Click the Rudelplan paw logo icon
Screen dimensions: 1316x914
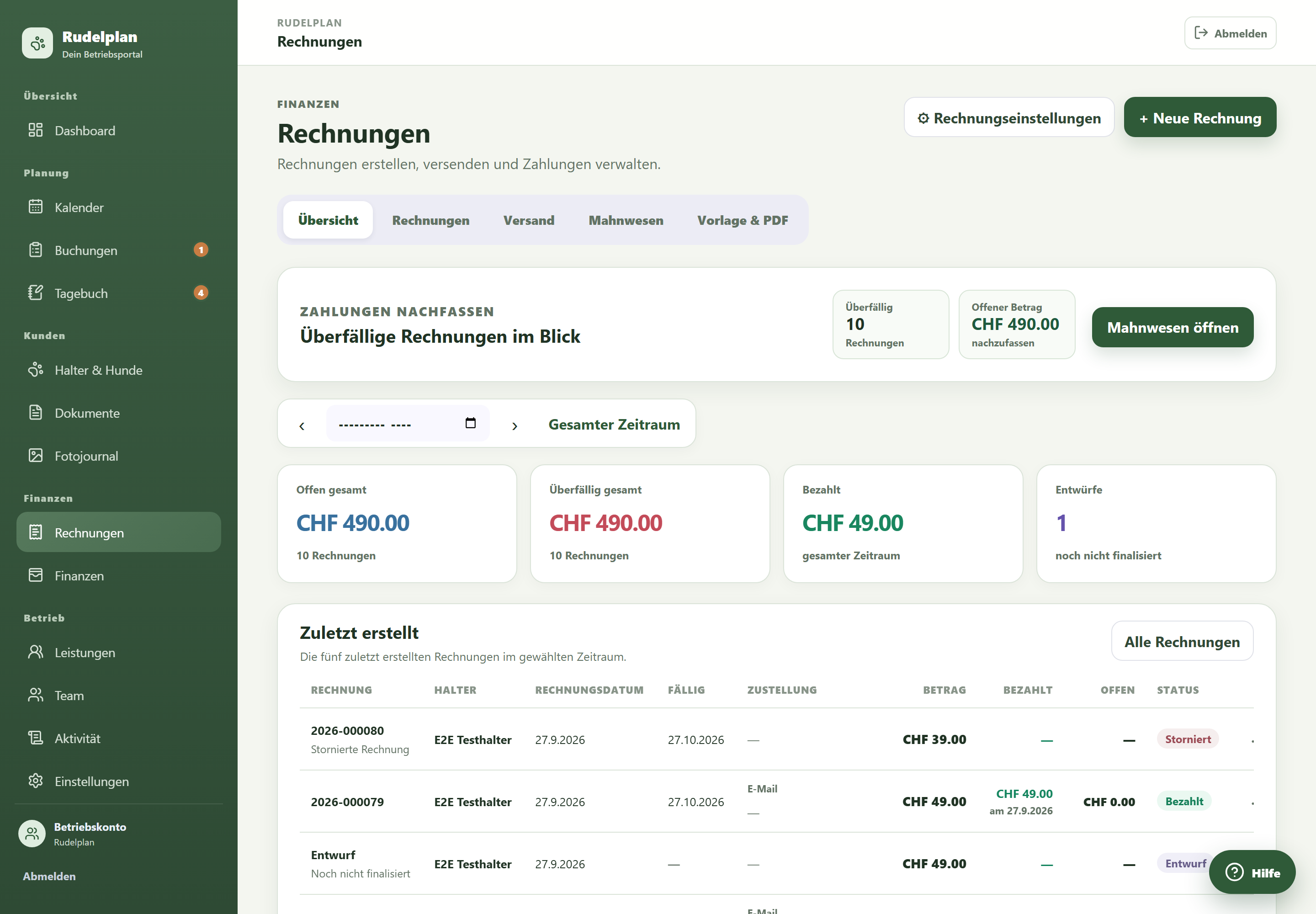coord(37,43)
